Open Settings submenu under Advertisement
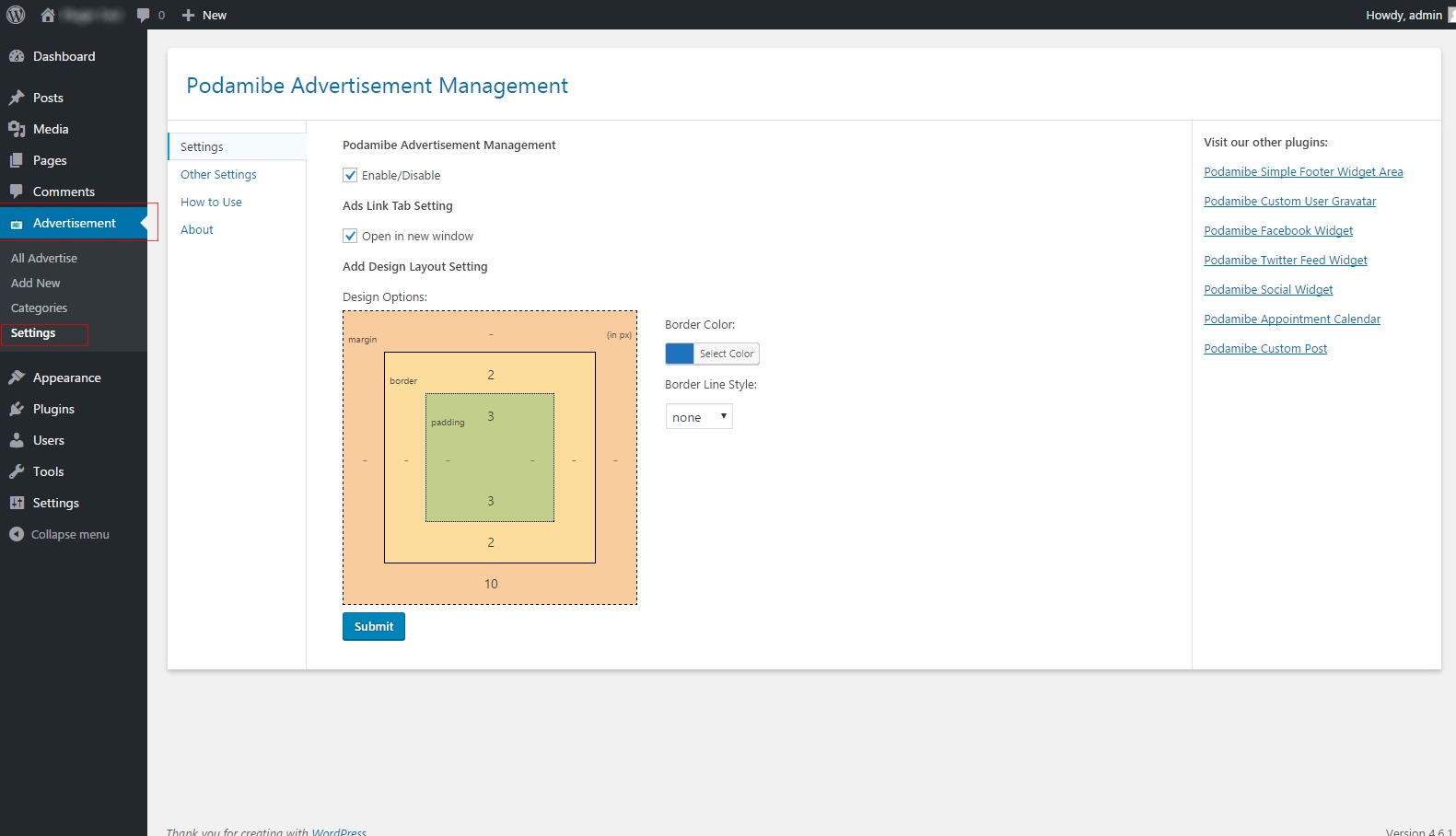 pos(33,332)
